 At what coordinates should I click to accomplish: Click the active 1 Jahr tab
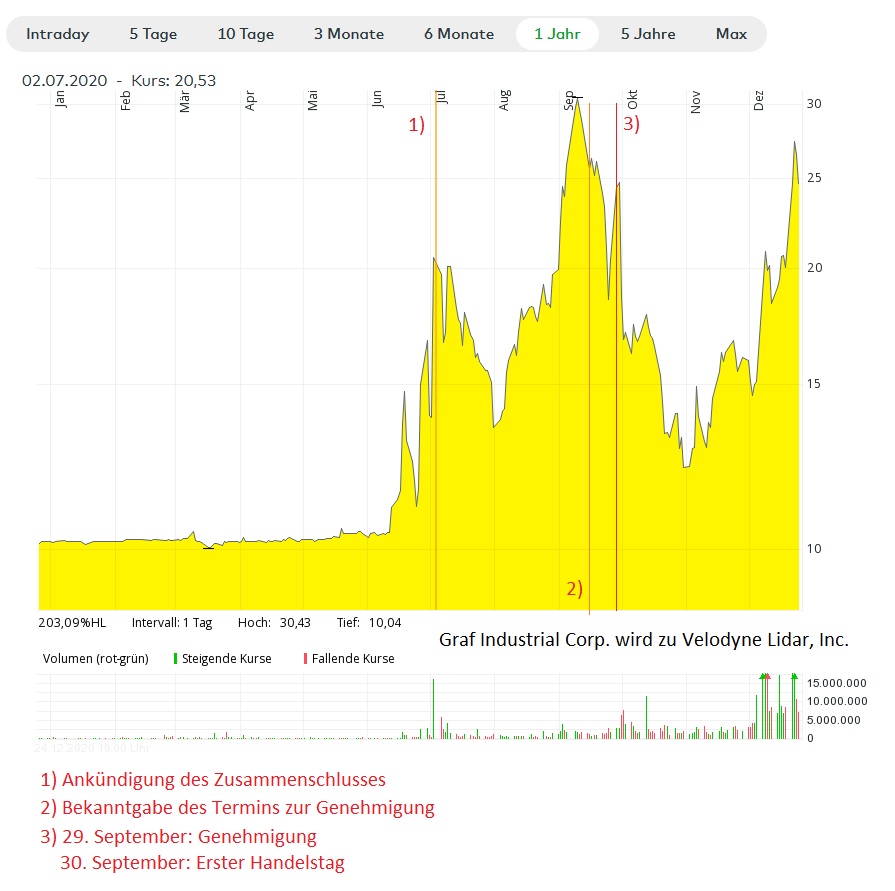coord(557,34)
